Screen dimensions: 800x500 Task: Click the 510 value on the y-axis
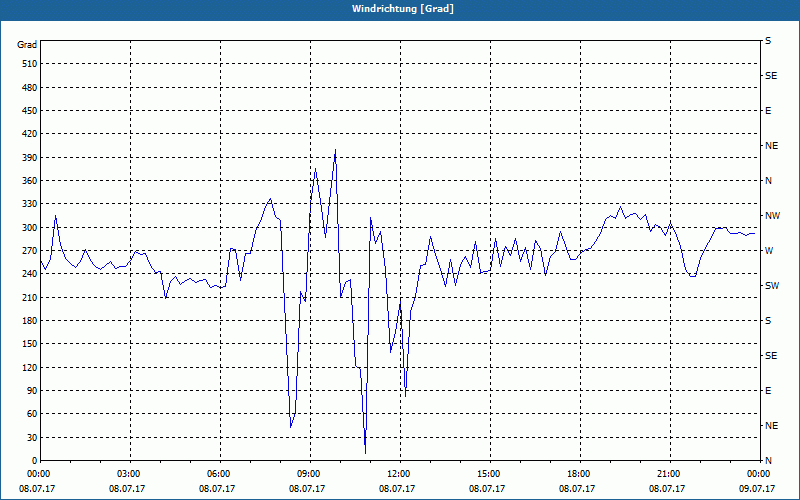click(x=30, y=64)
